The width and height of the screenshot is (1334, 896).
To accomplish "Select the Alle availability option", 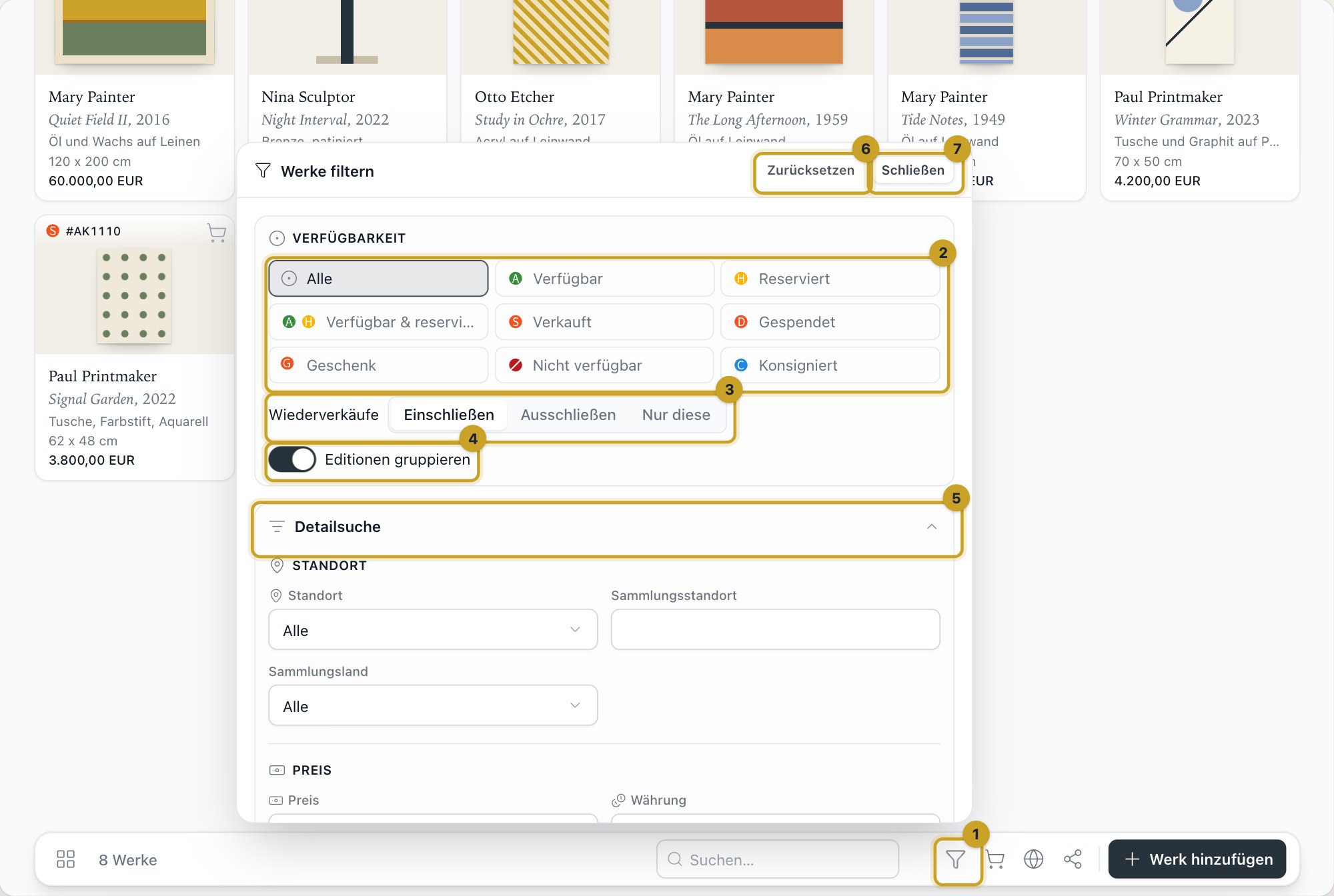I will tap(378, 279).
